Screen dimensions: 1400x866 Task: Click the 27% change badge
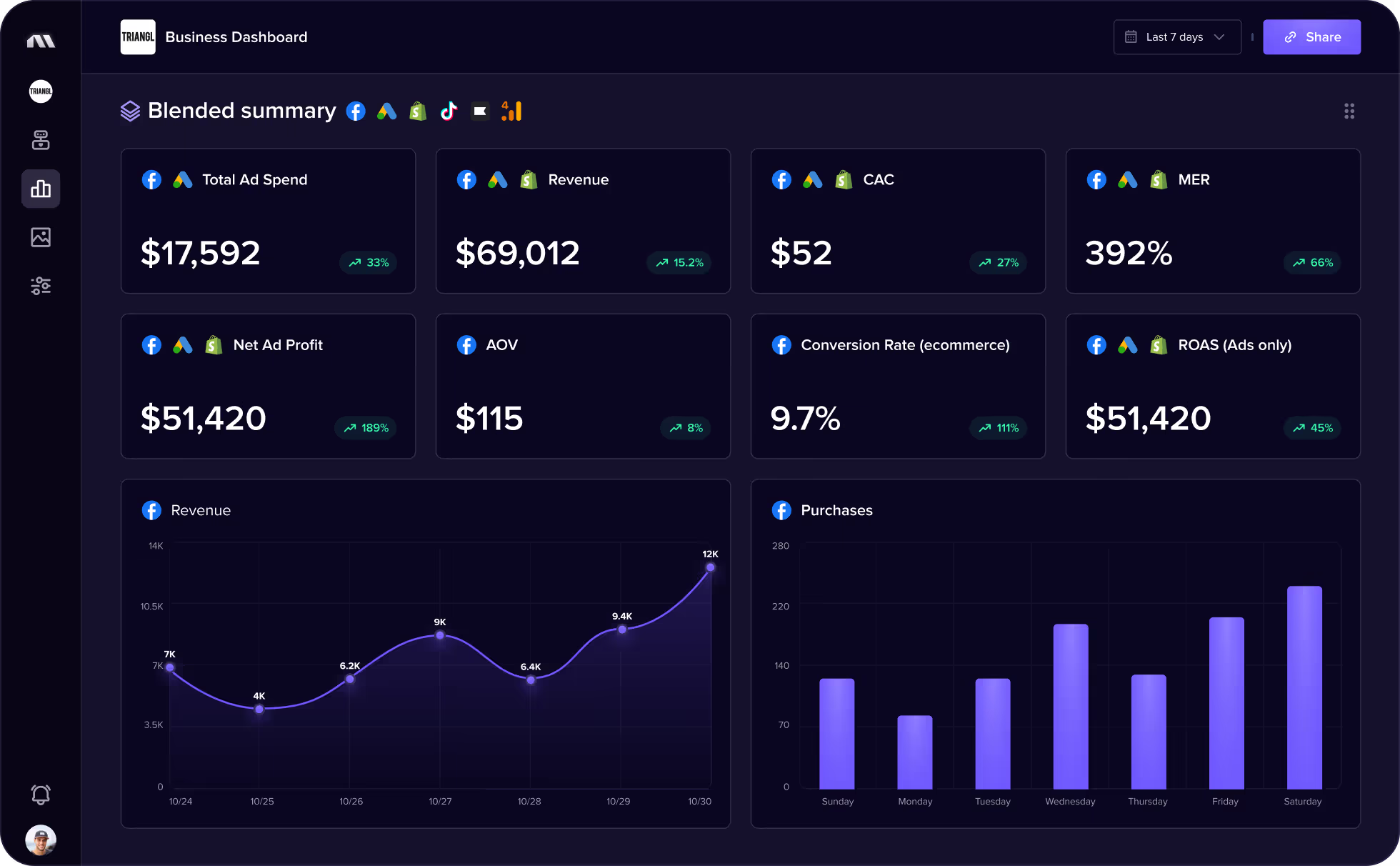[998, 262]
